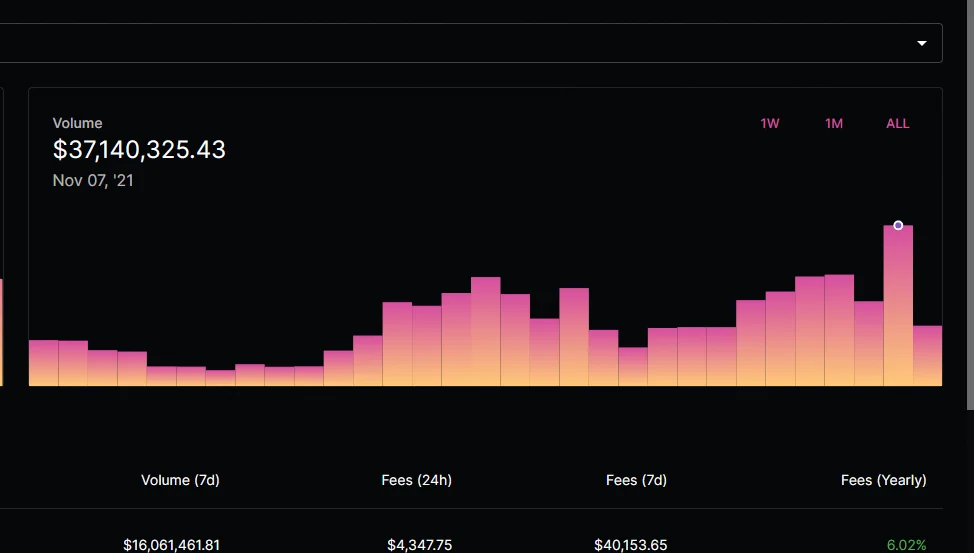The image size is (974, 553).
Task: Click the $16,061,461.81 volume value
Action: pyautogui.click(x=171, y=545)
